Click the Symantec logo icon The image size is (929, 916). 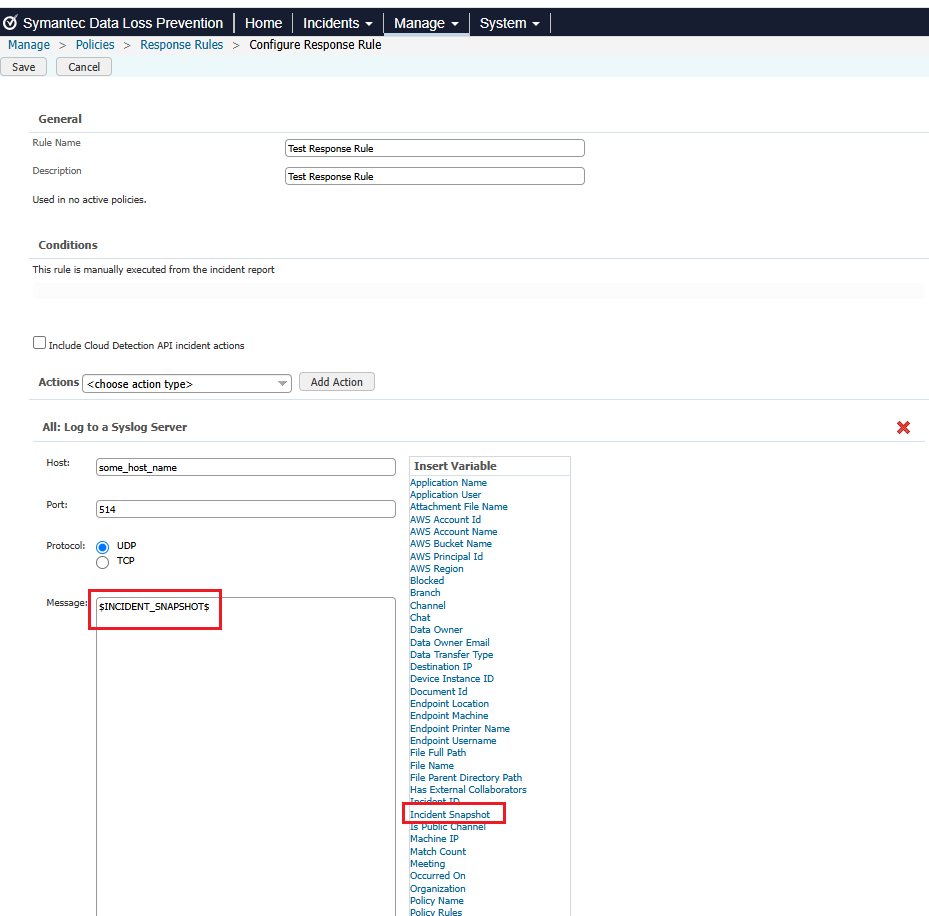pyautogui.click(x=11, y=23)
